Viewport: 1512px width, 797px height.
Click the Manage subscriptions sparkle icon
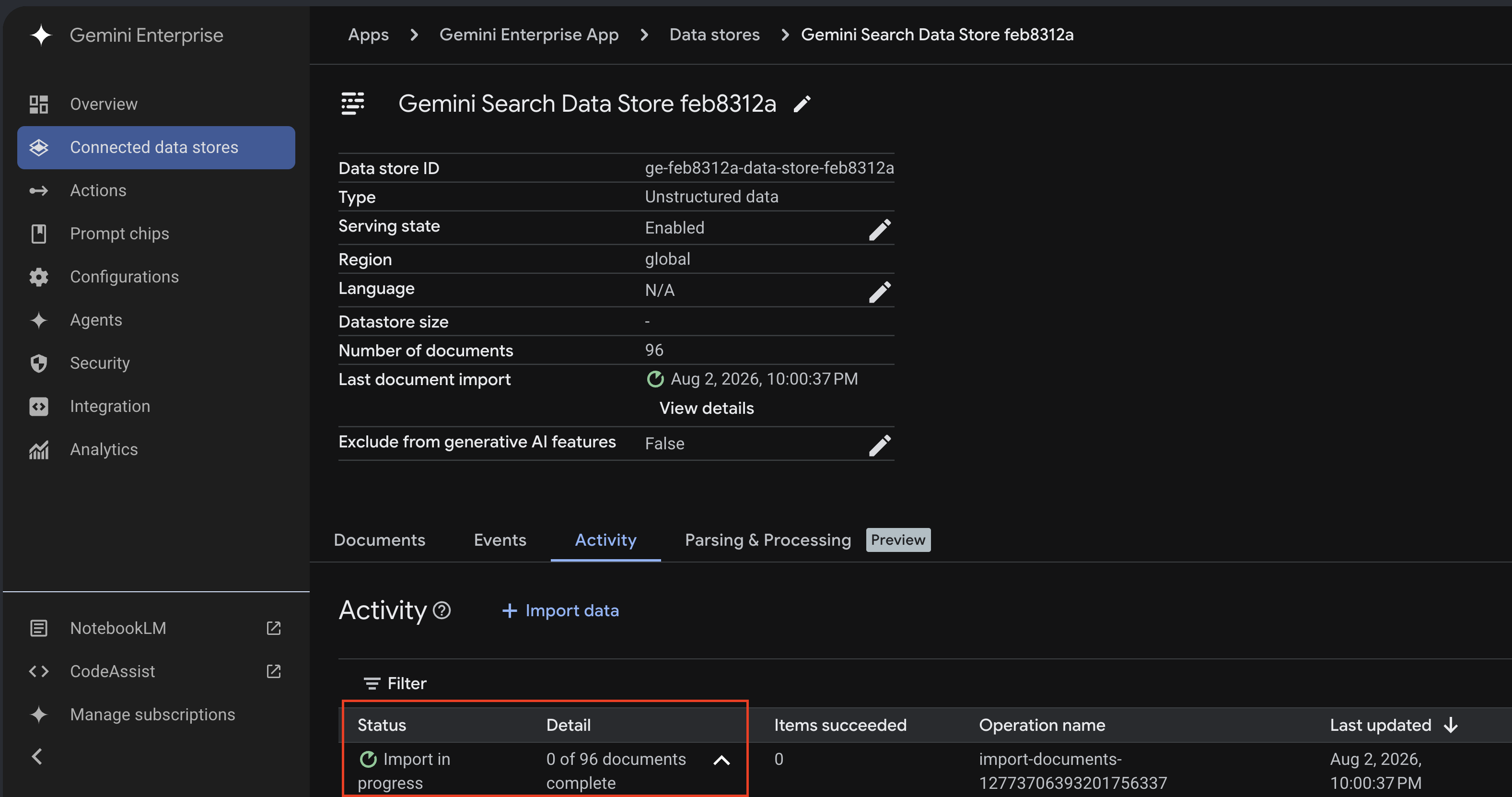pyautogui.click(x=39, y=714)
